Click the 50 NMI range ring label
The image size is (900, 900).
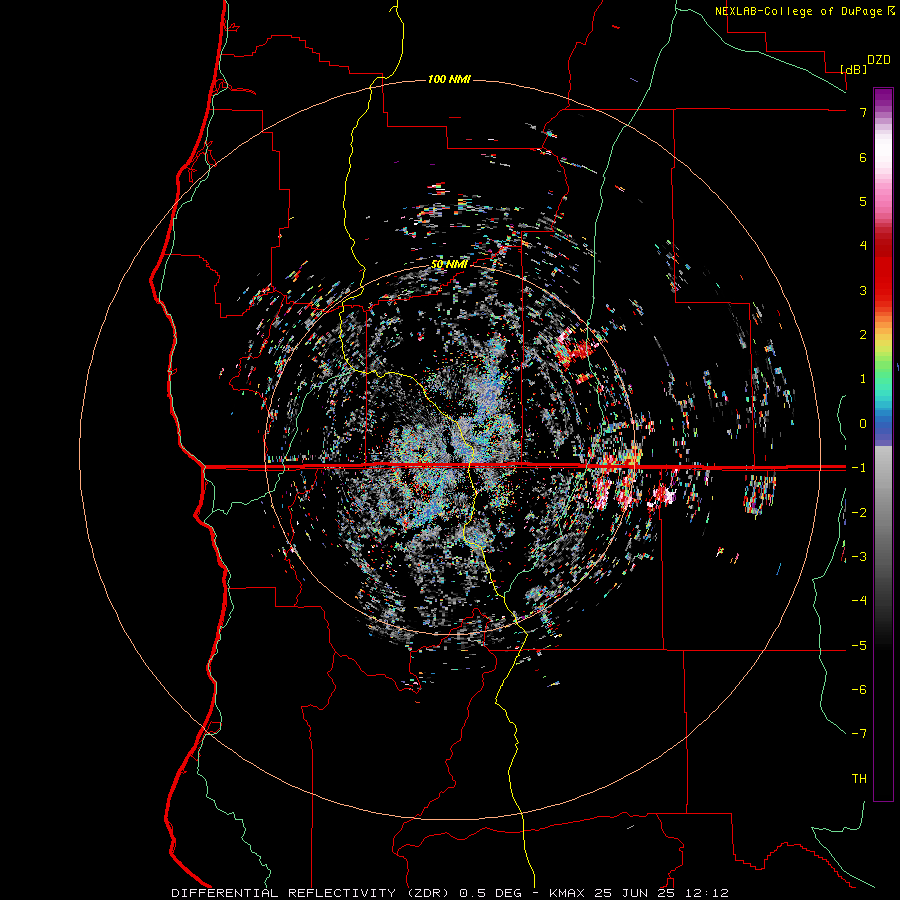pos(449,264)
